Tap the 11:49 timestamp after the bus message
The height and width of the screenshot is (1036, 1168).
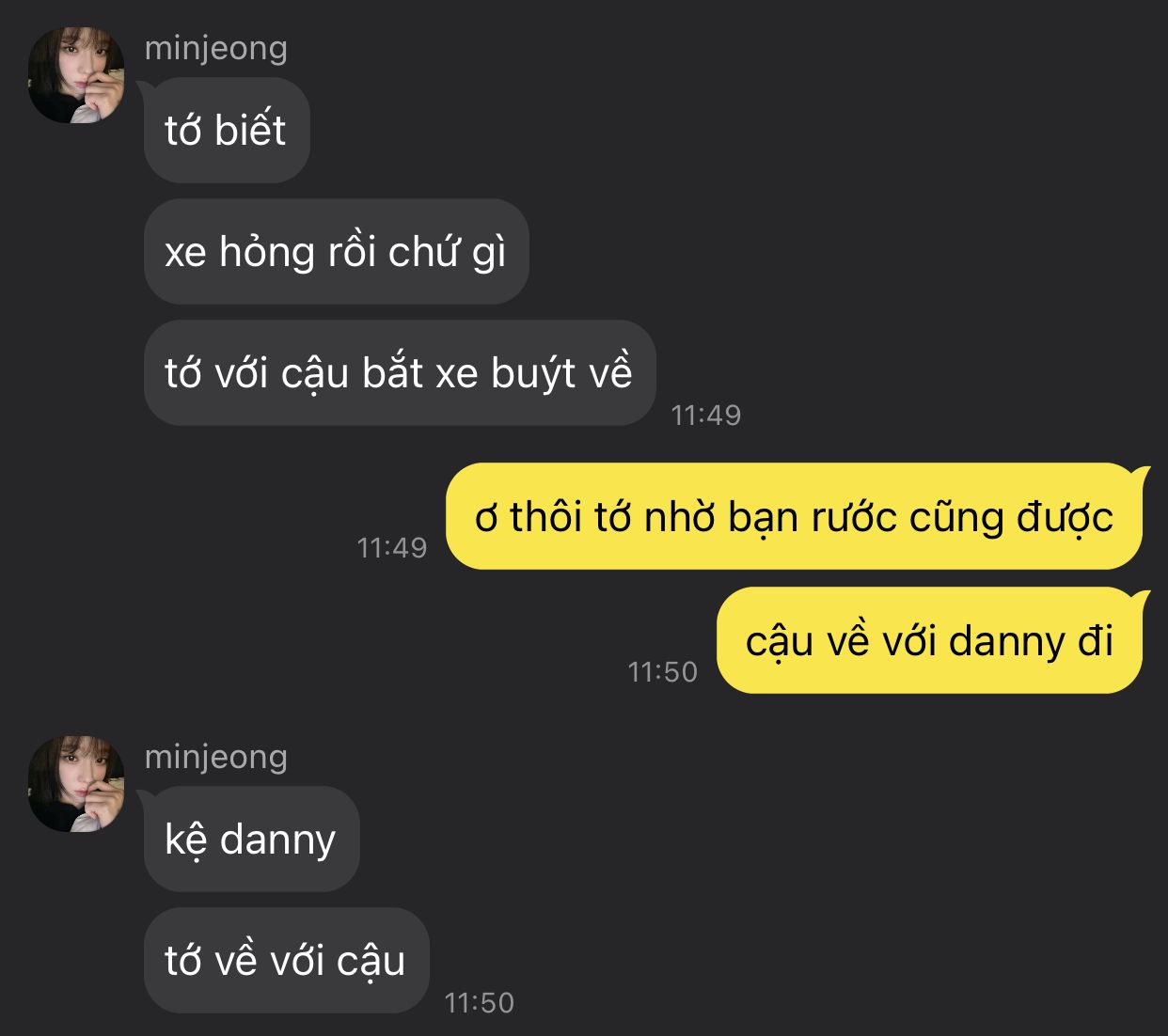coord(706,415)
